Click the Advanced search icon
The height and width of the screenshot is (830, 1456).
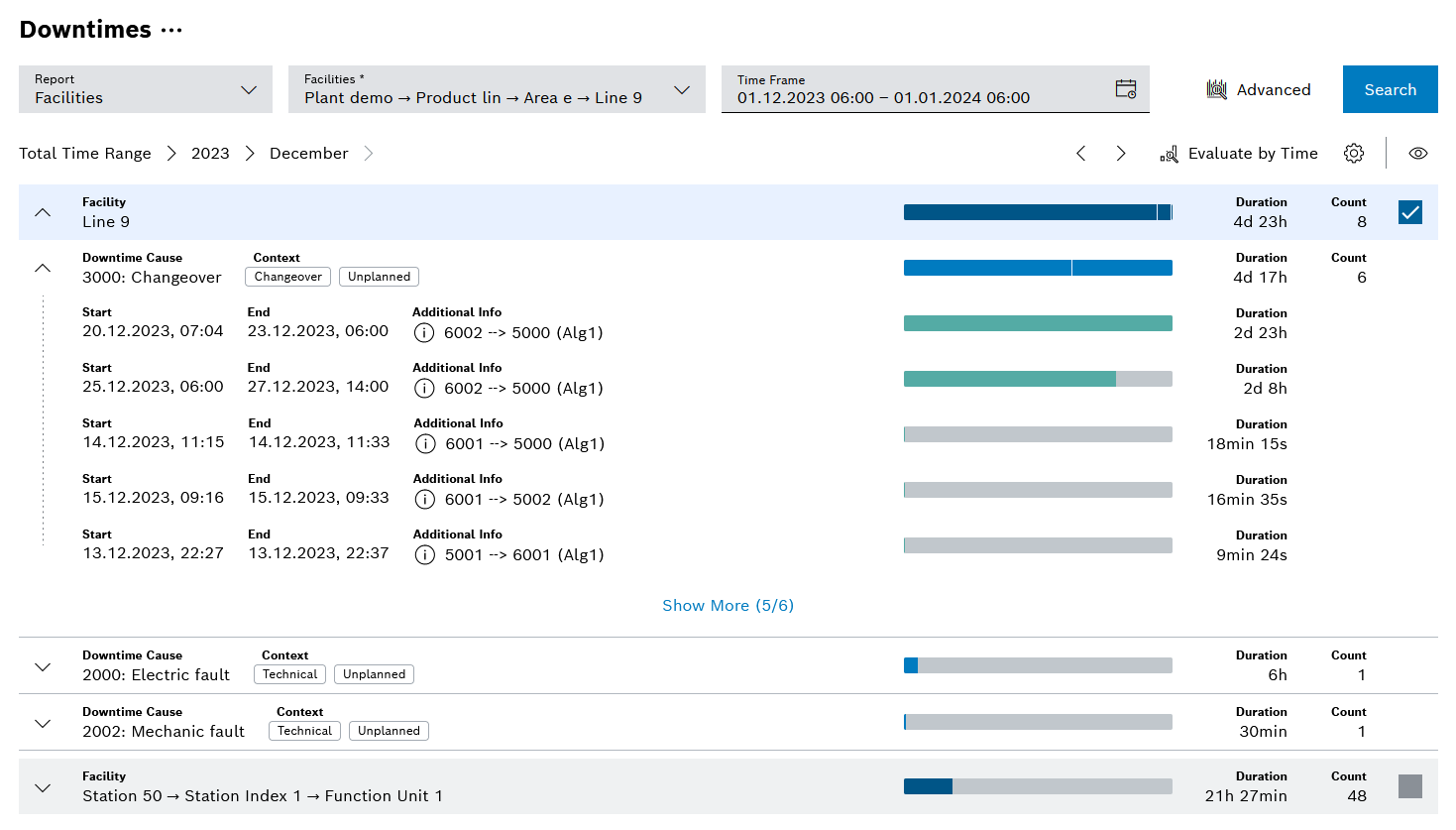1217,88
